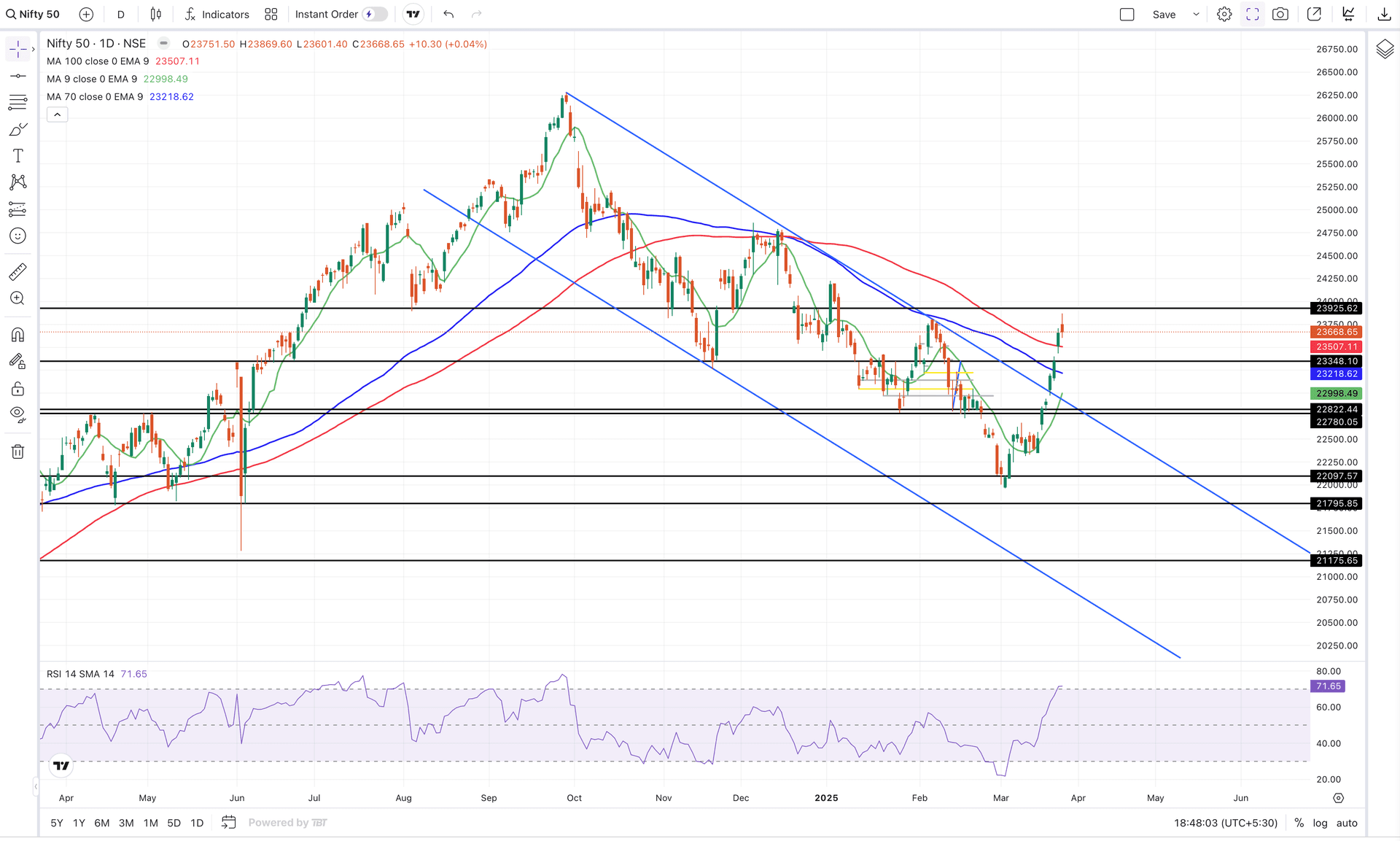Viewport: 1400px width, 841px height.
Task: Select the MA 70 close indicator legend
Action: (95, 97)
